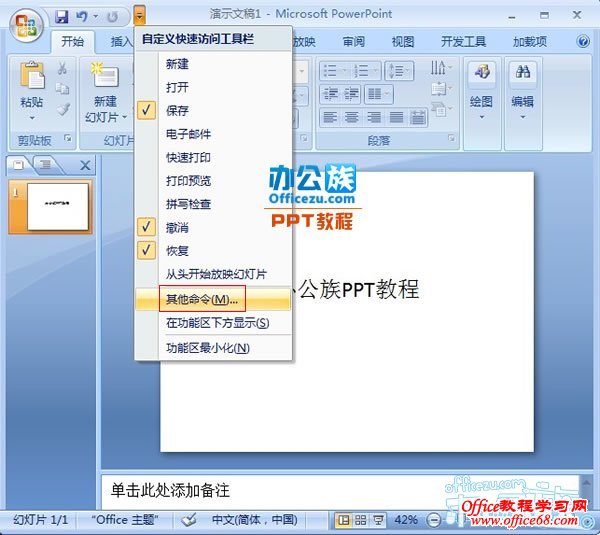The image size is (600, 535).
Task: Open the Undo history dropdown arrow
Action: pyautogui.click(x=96, y=16)
